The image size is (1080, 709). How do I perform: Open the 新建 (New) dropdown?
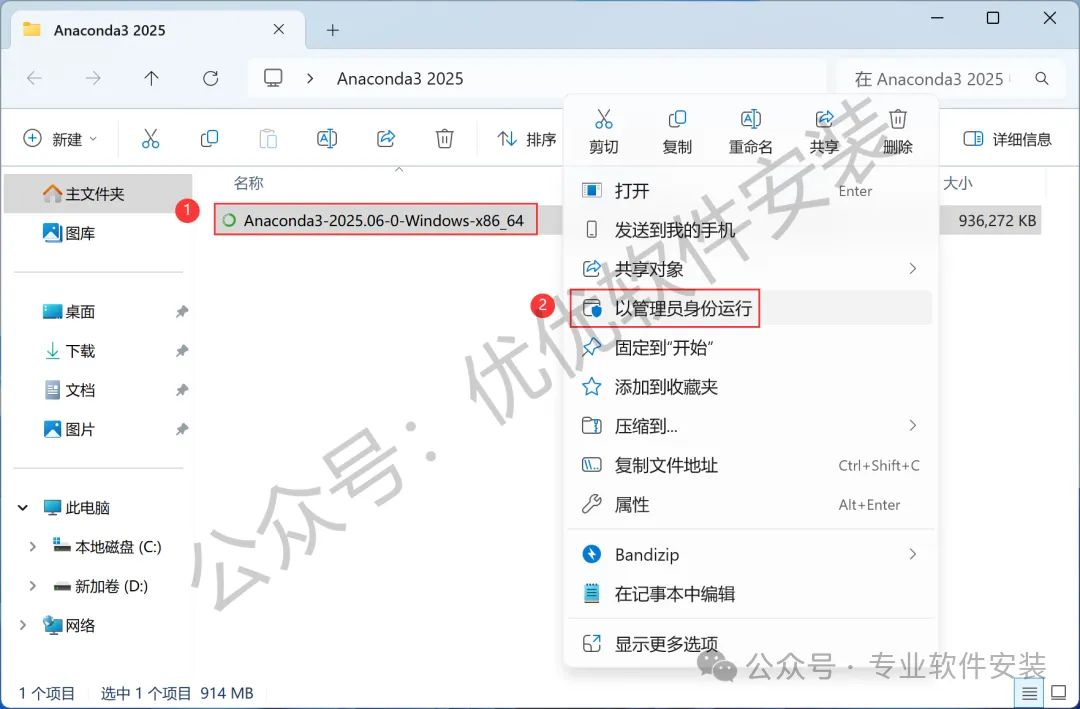tap(60, 139)
